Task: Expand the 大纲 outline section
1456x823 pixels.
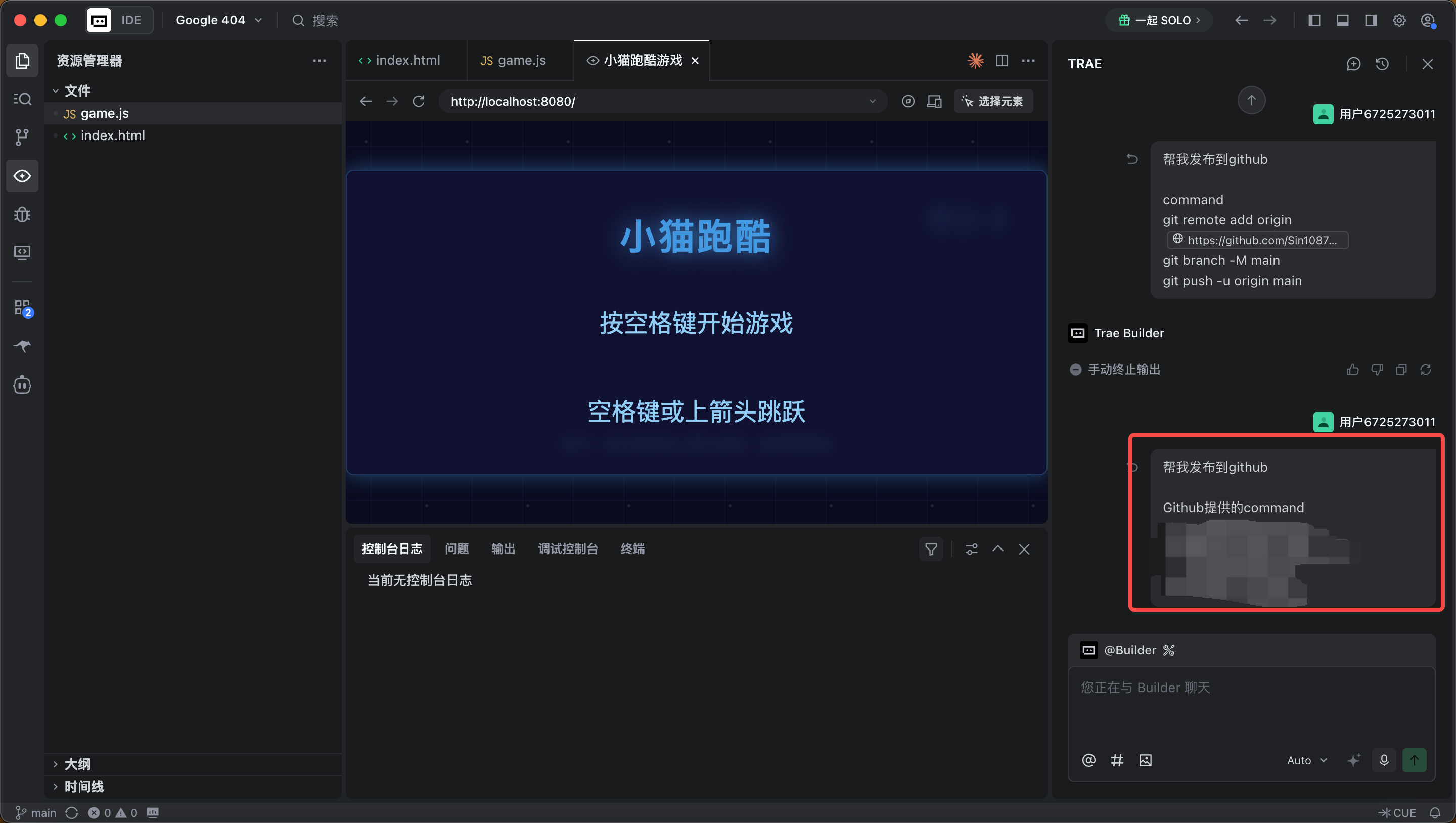Action: [72, 764]
